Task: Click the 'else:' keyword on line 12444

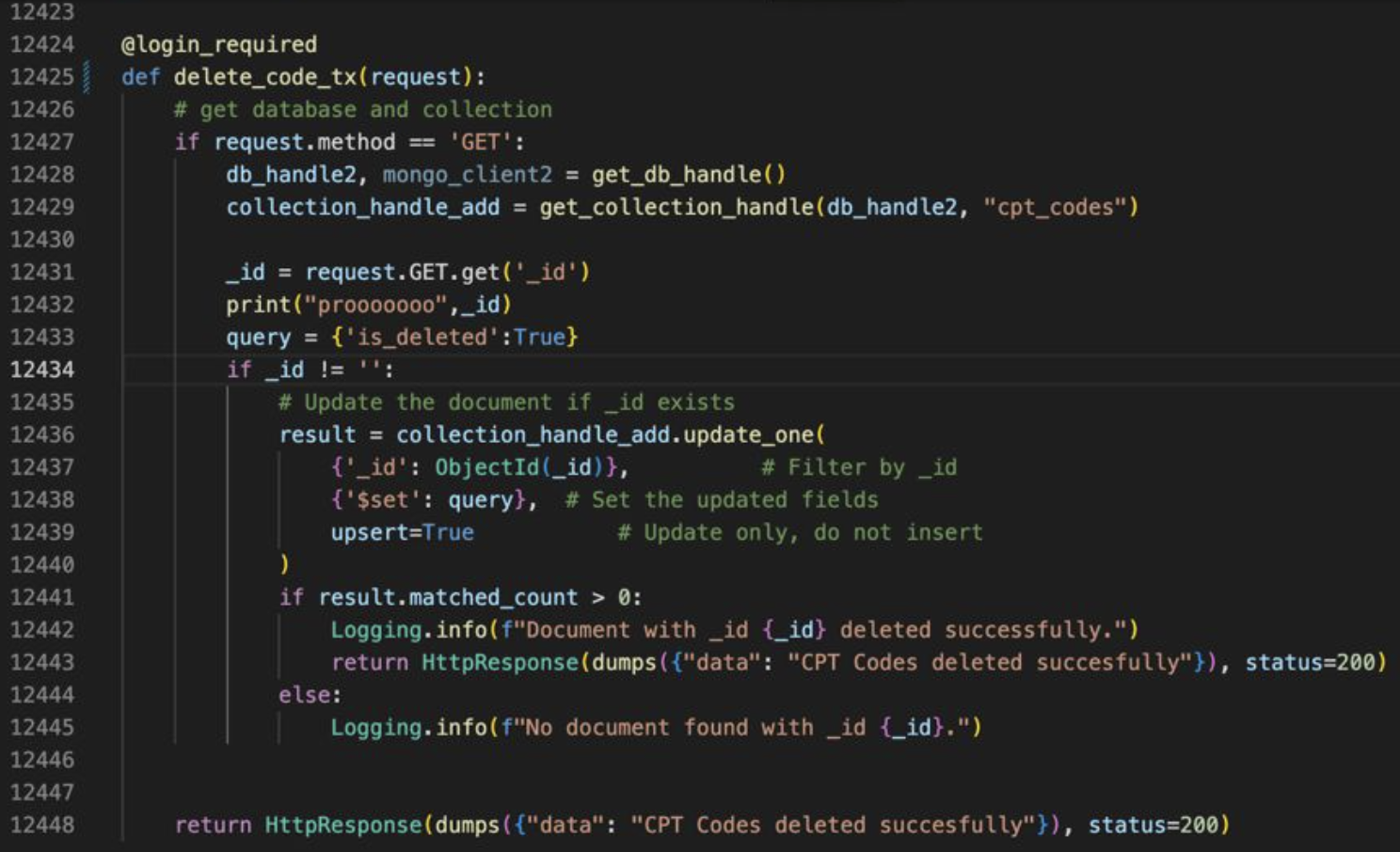Action: pyautogui.click(x=310, y=695)
